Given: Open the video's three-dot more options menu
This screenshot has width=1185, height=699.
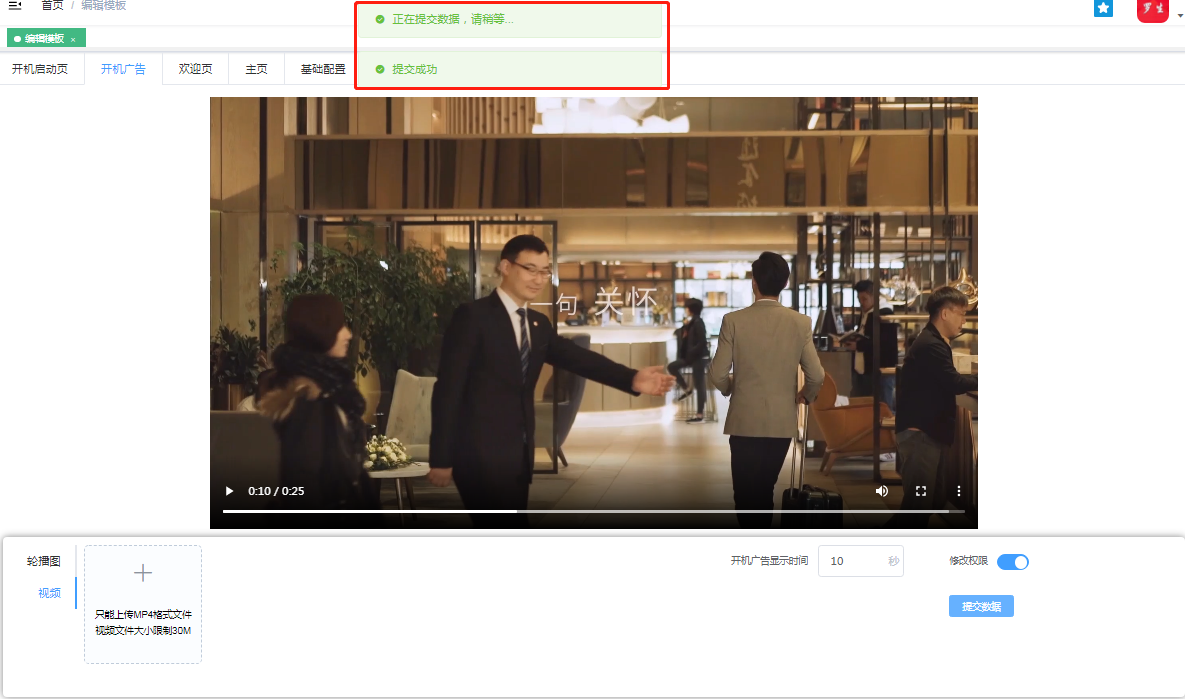Looking at the screenshot, I should coord(958,491).
